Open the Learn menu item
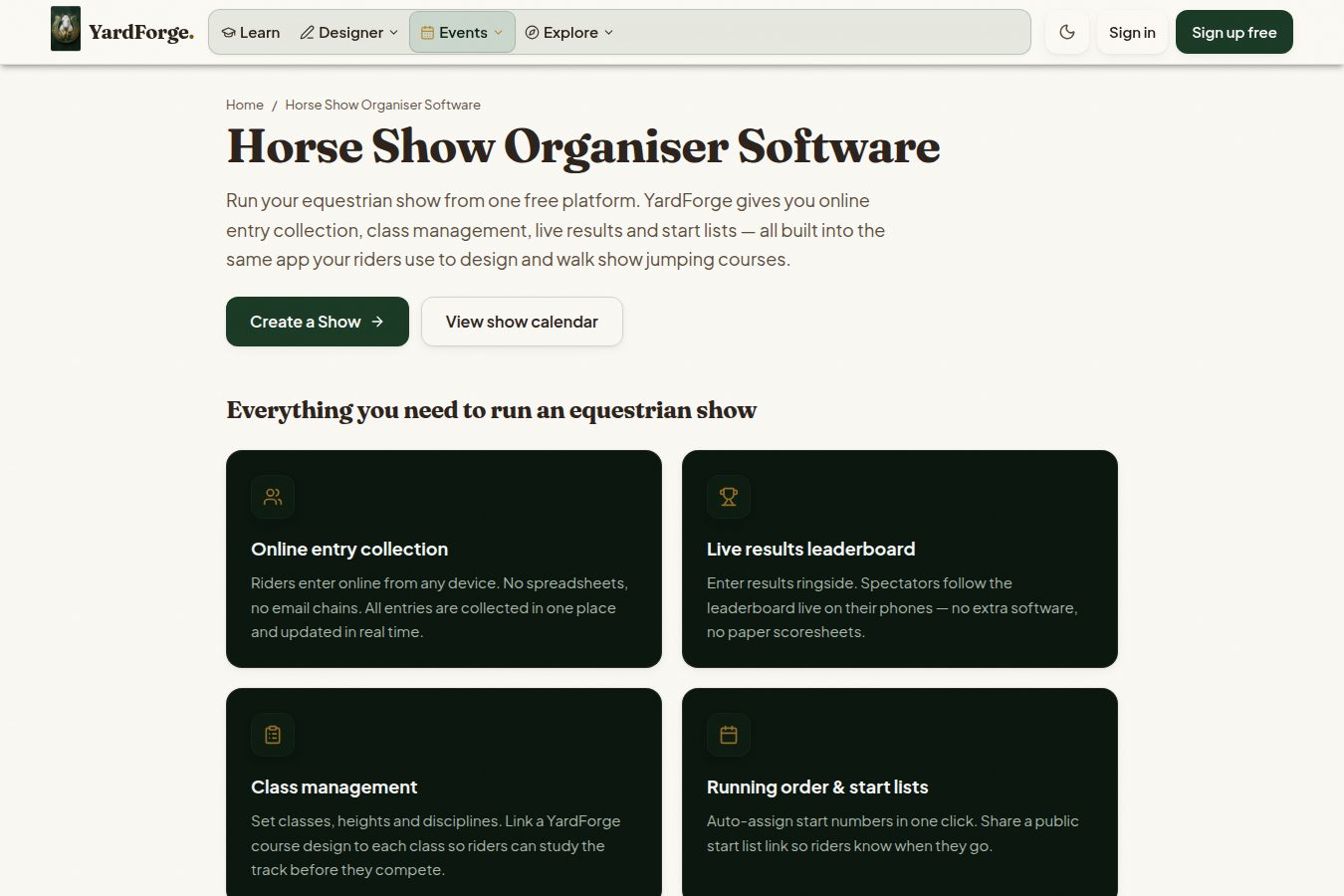This screenshot has width=1344, height=896. click(x=251, y=32)
